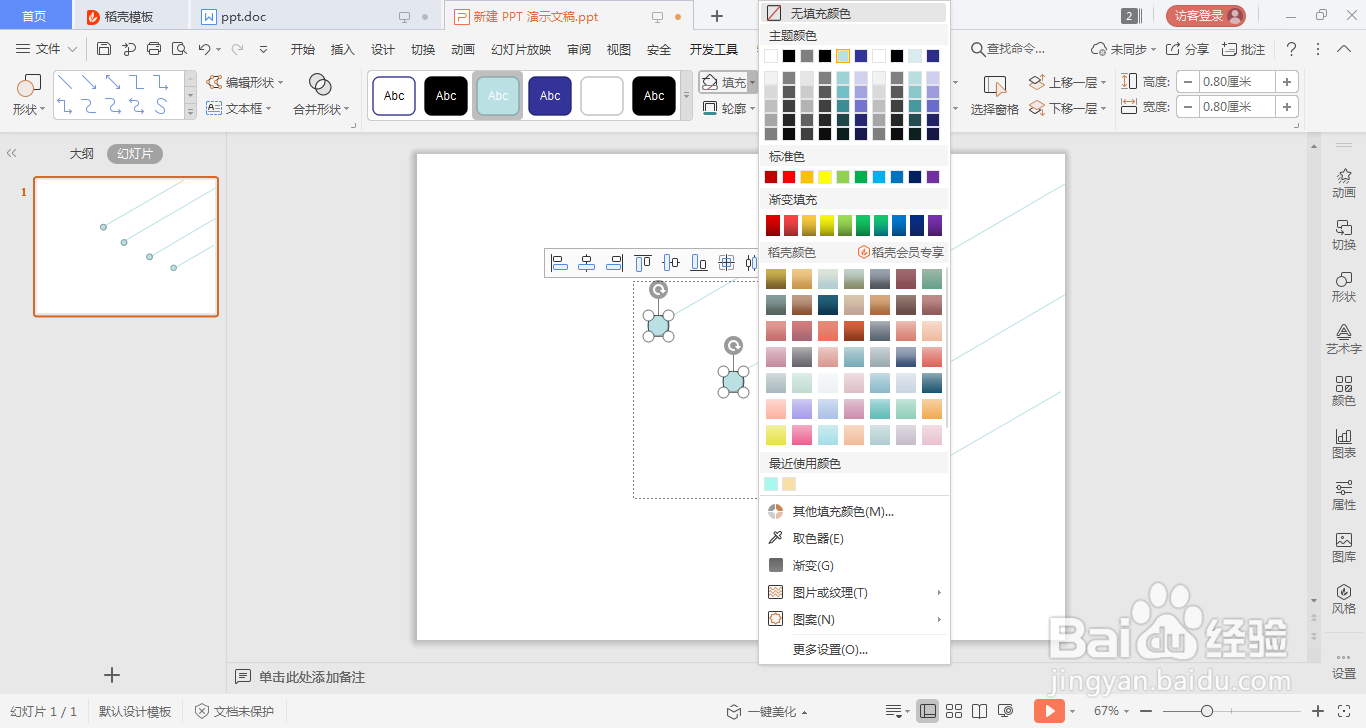
Task: Select 无填充颜色 no fill option
Action: point(854,13)
